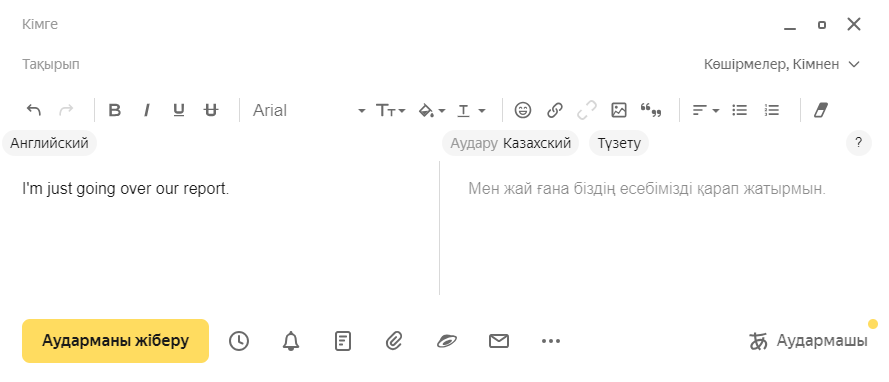Set a reminder with the bell icon
This screenshot has height=382, width=889.
click(x=291, y=341)
